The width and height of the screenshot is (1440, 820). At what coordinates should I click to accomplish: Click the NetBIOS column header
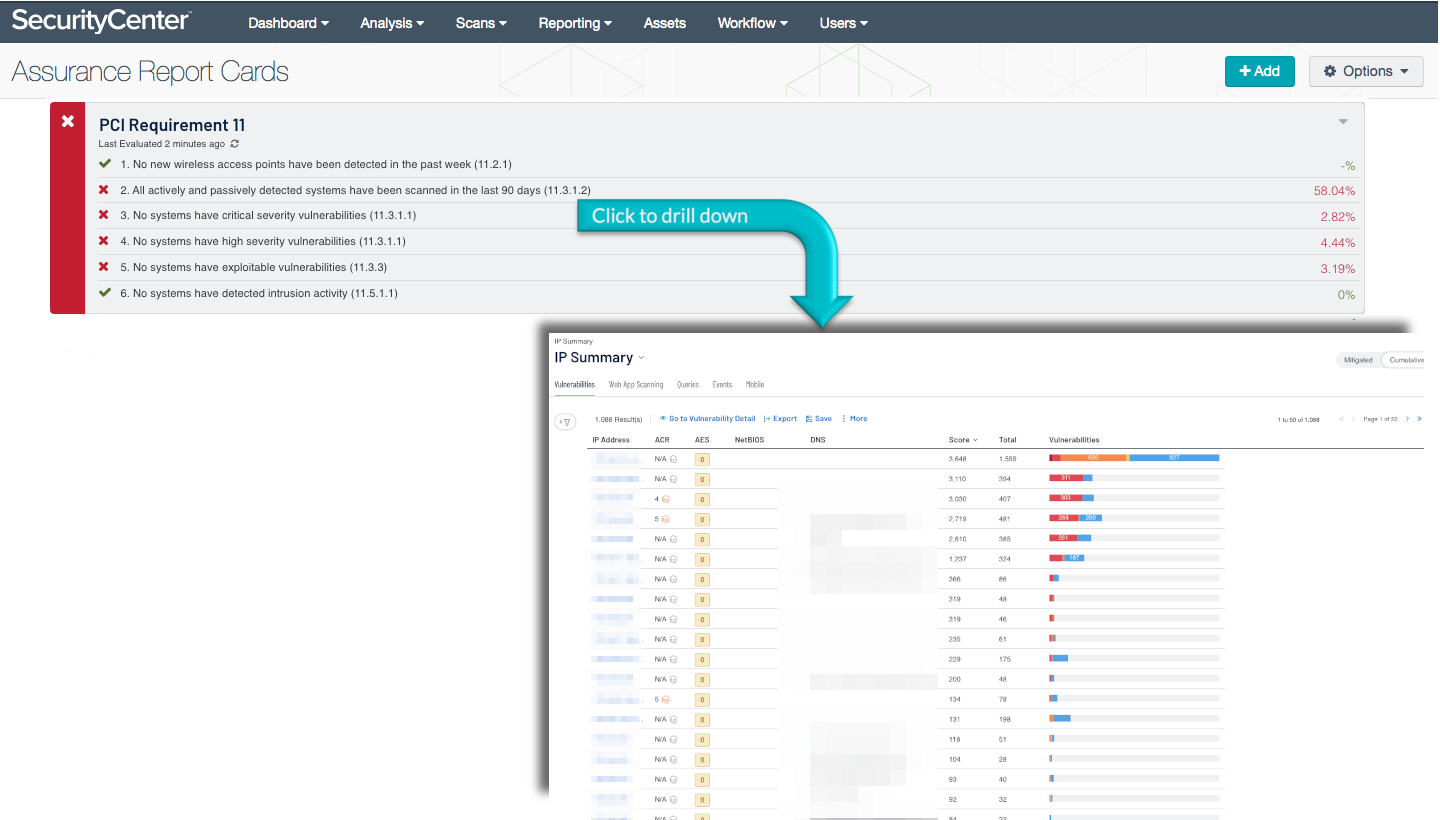click(x=749, y=440)
